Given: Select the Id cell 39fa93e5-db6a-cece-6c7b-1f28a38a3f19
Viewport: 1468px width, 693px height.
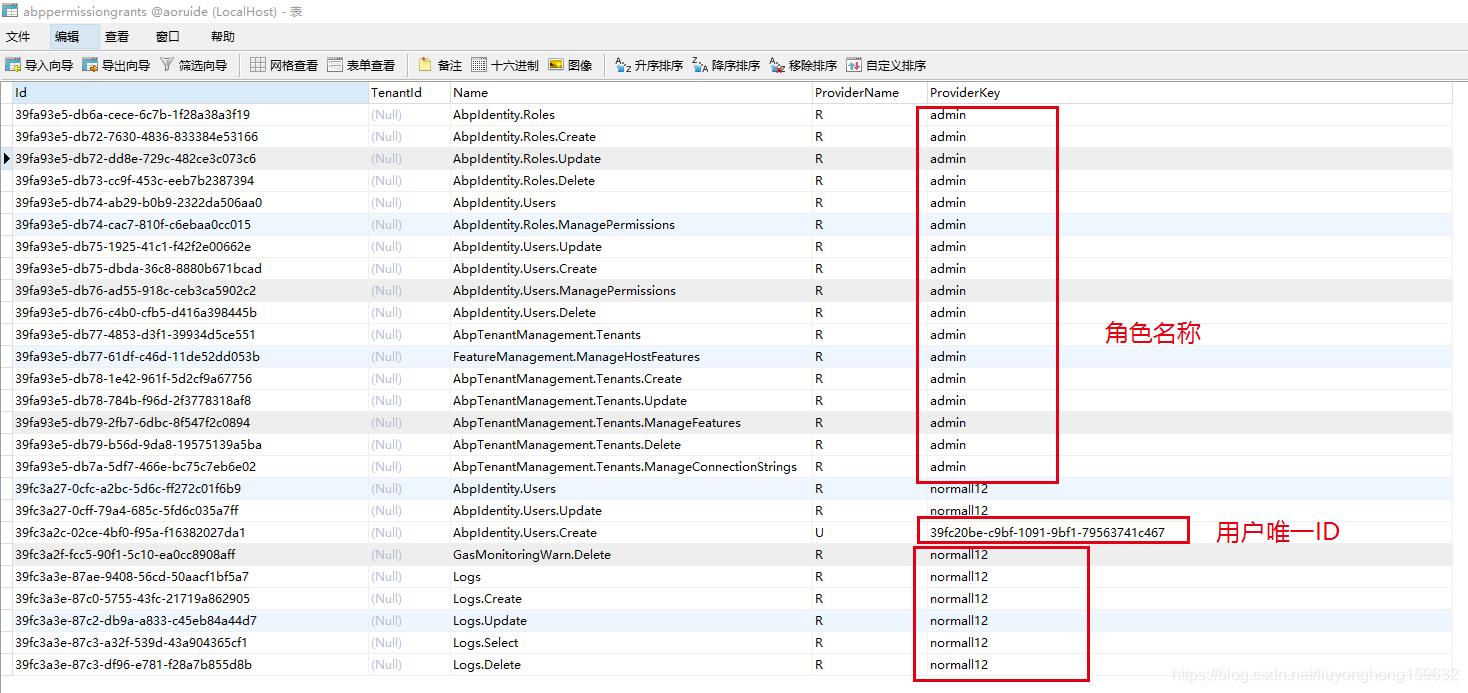Looking at the screenshot, I should [190, 114].
